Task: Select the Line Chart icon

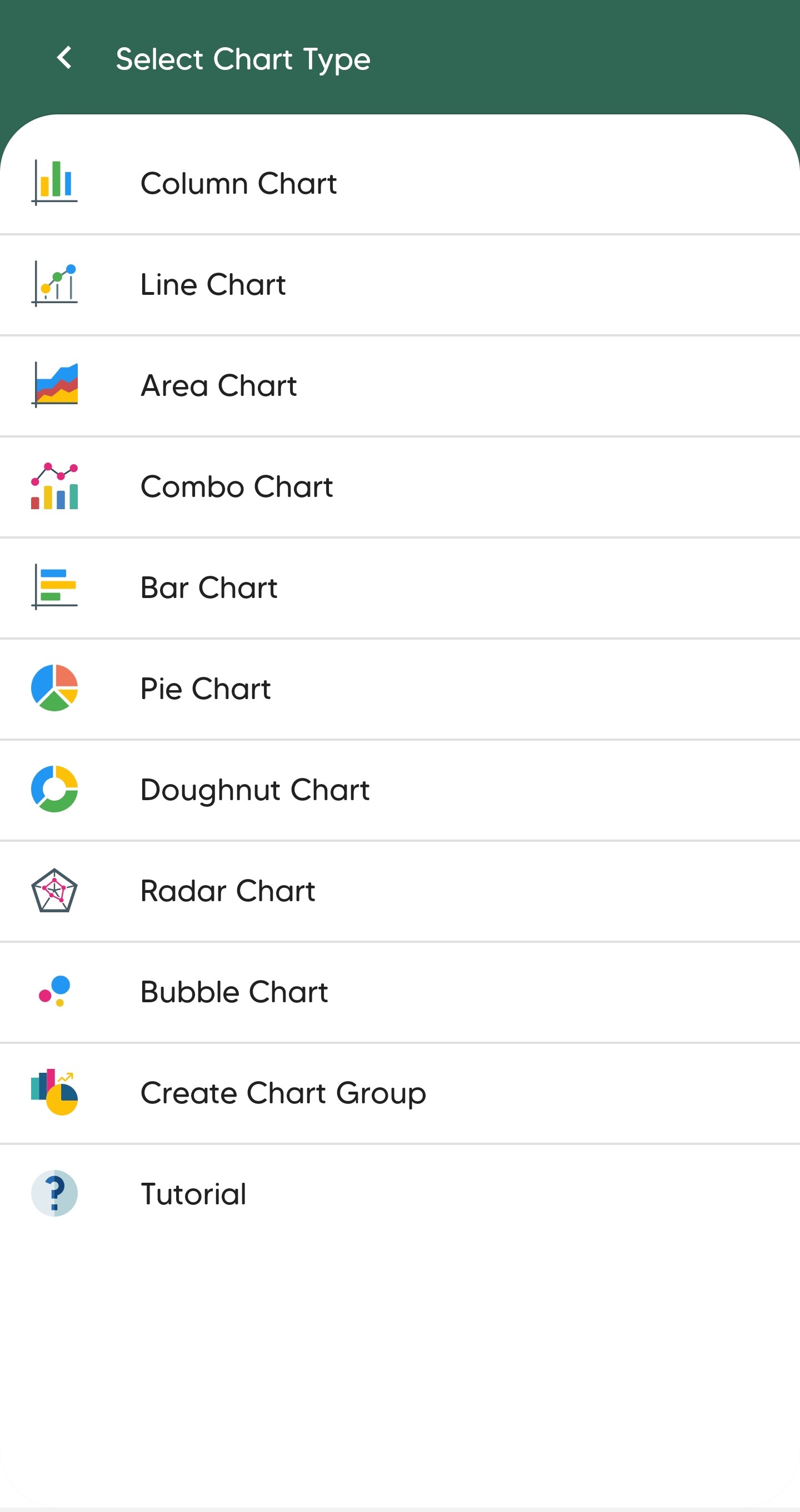Action: pyautogui.click(x=54, y=284)
